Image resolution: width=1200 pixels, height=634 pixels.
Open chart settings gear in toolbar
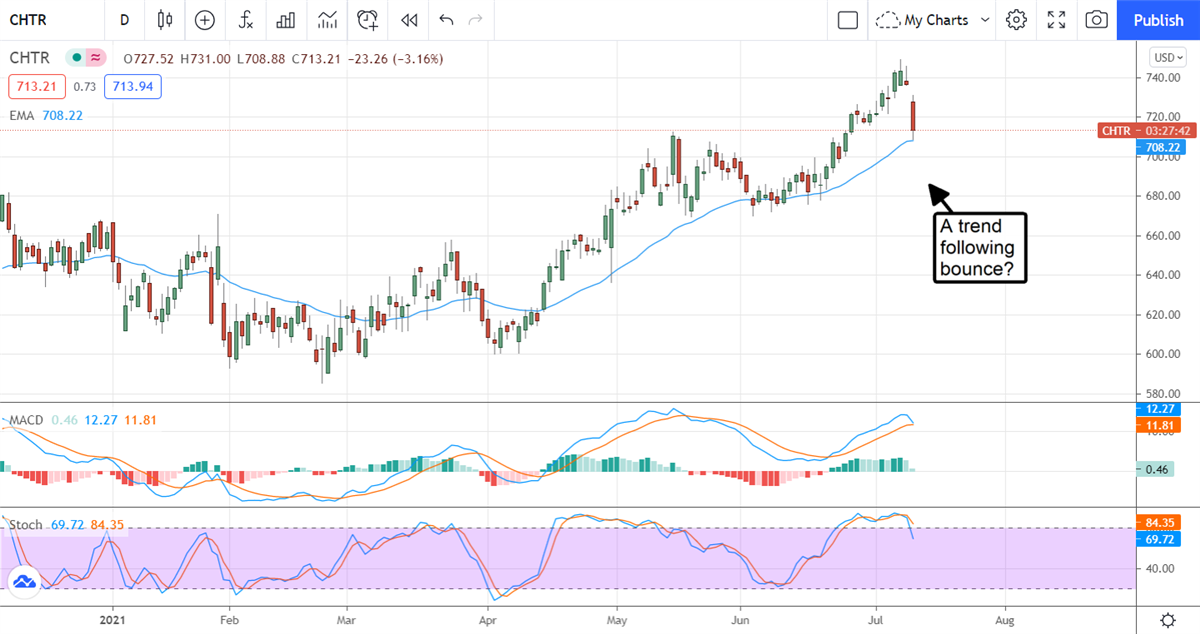1017,19
